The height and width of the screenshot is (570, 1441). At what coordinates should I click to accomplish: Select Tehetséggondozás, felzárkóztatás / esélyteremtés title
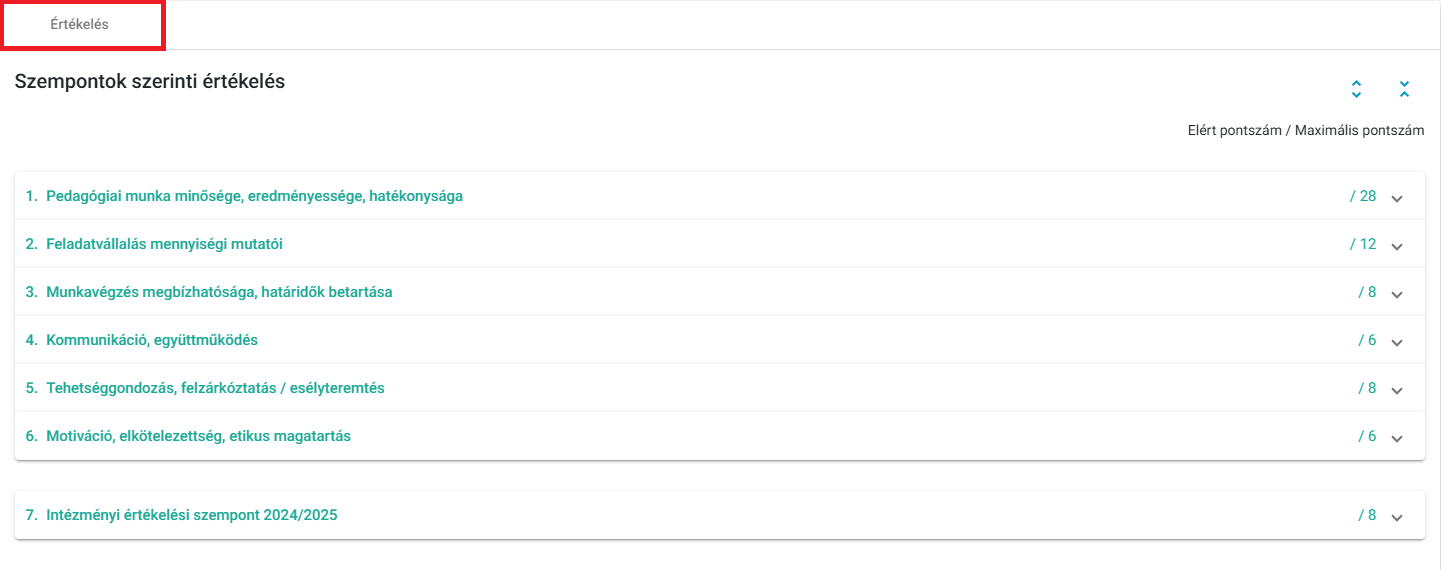[x=215, y=388]
